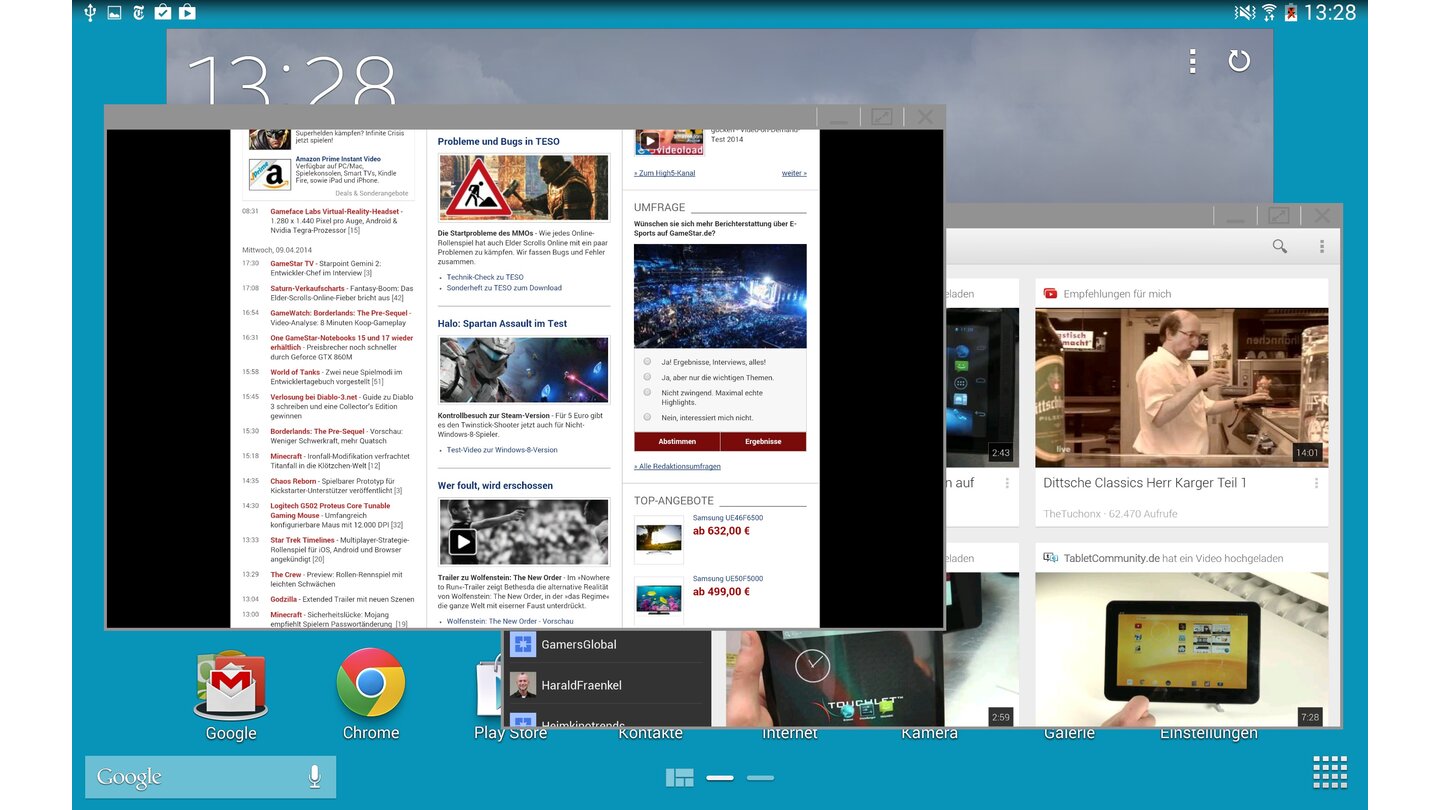The width and height of the screenshot is (1440, 810).
Task: Open 'Probleme und Bugs in TESO' headline
Action: pos(498,142)
